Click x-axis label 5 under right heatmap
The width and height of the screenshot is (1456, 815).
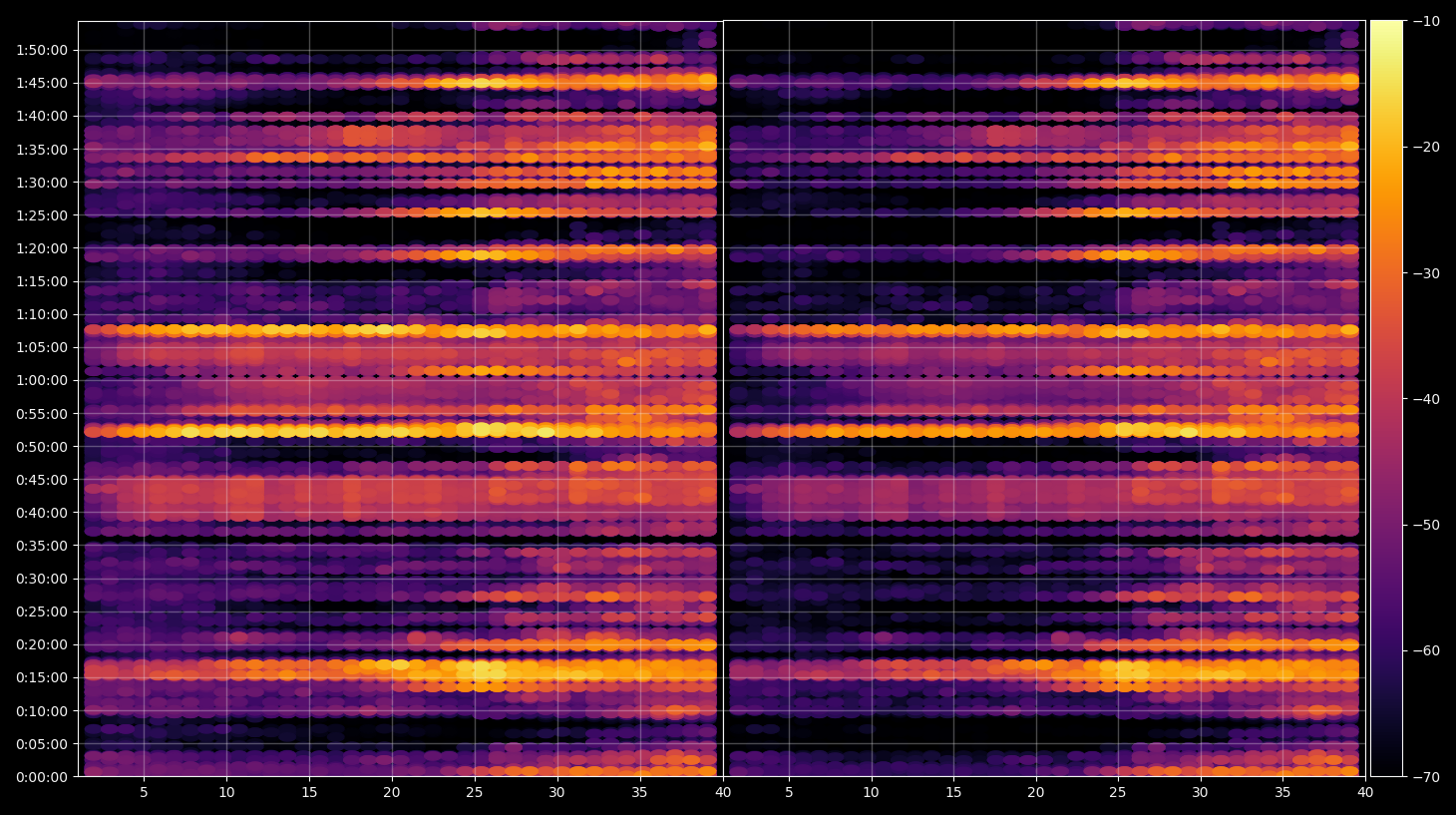click(789, 793)
